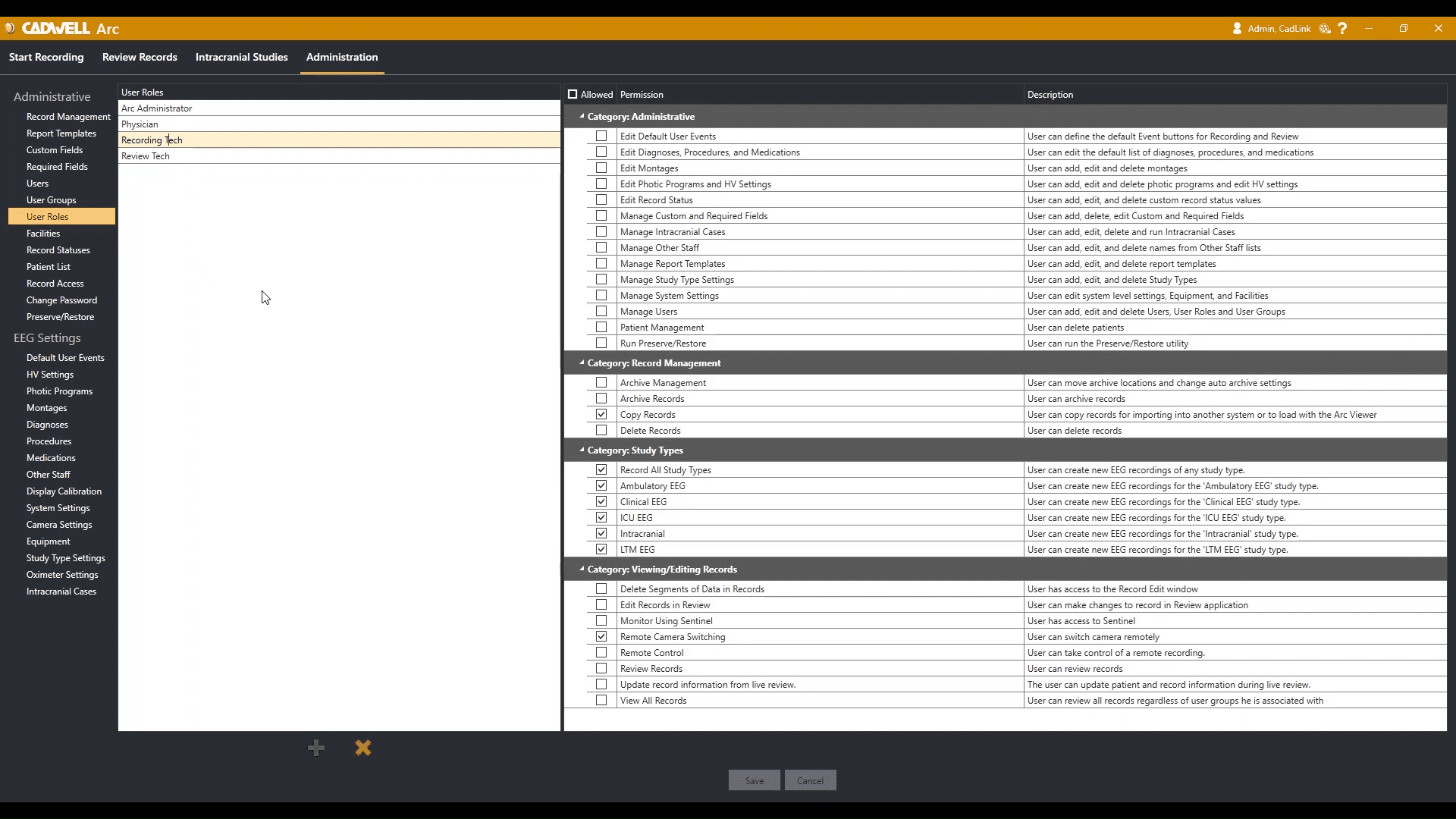This screenshot has width=1456, height=819.
Task: Enable the Manage Users permission checkbox
Action: [601, 312]
